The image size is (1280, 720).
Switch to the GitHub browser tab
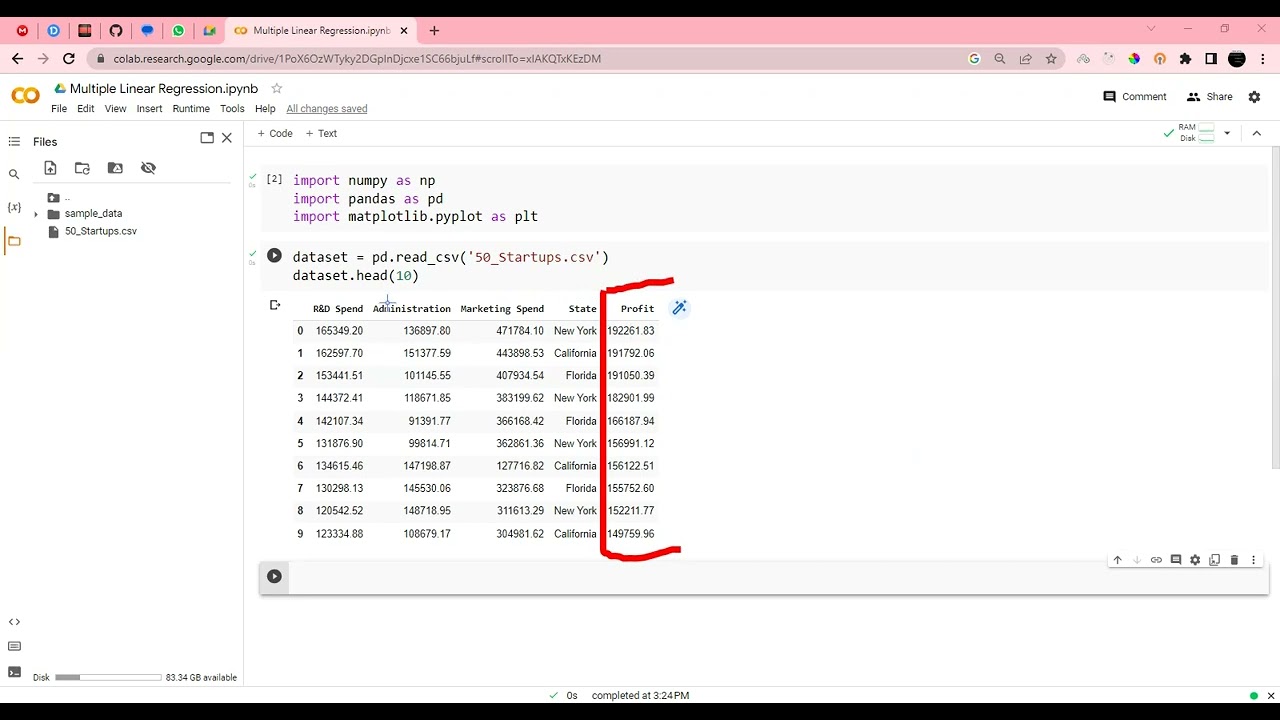pyautogui.click(x=116, y=31)
